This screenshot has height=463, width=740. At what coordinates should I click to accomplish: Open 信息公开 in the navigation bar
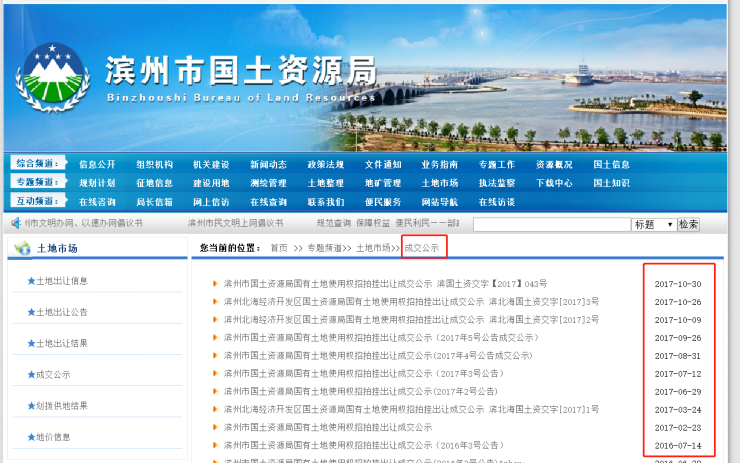tap(97, 164)
